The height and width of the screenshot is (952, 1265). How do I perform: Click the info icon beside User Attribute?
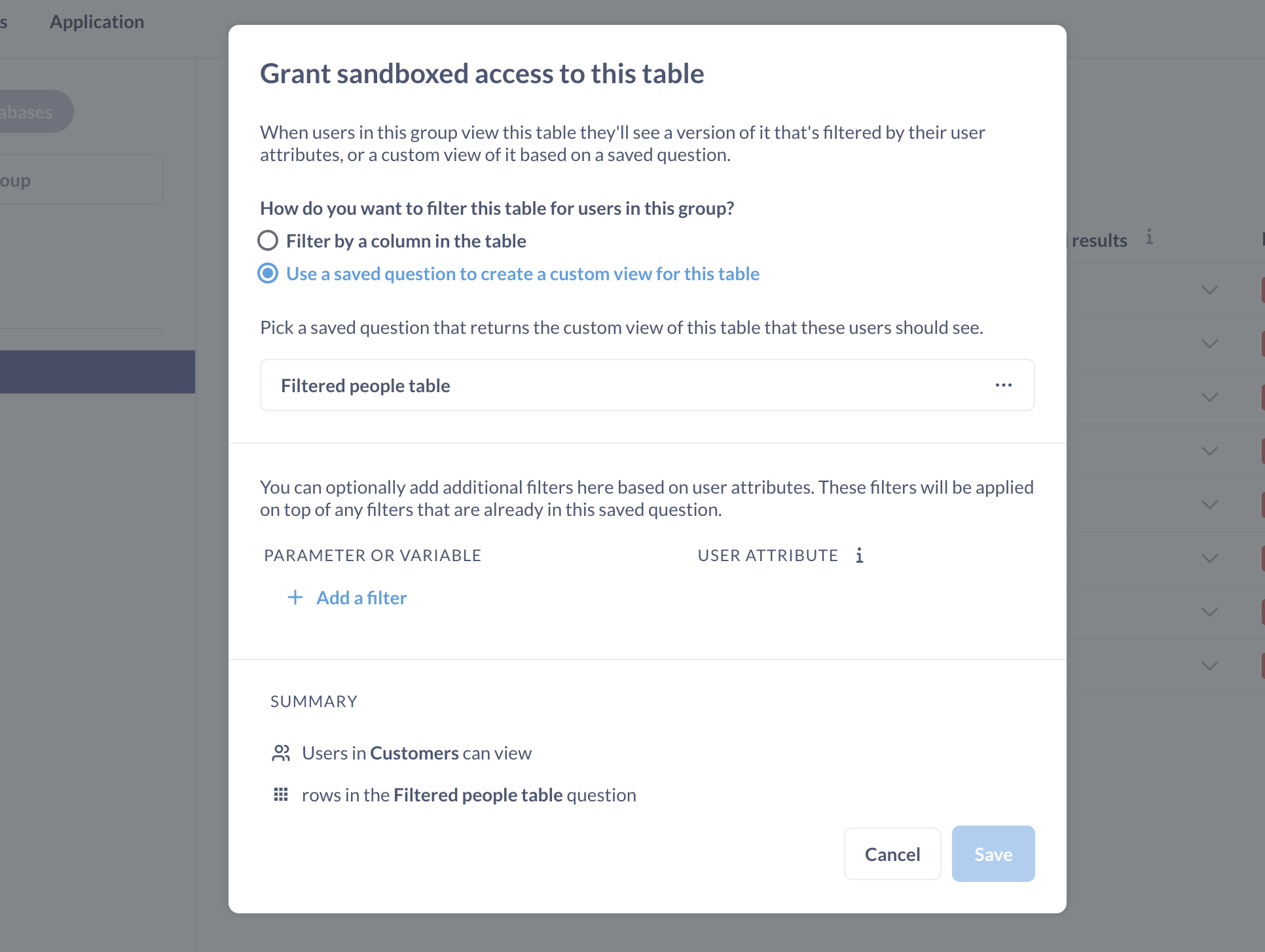tap(860, 555)
